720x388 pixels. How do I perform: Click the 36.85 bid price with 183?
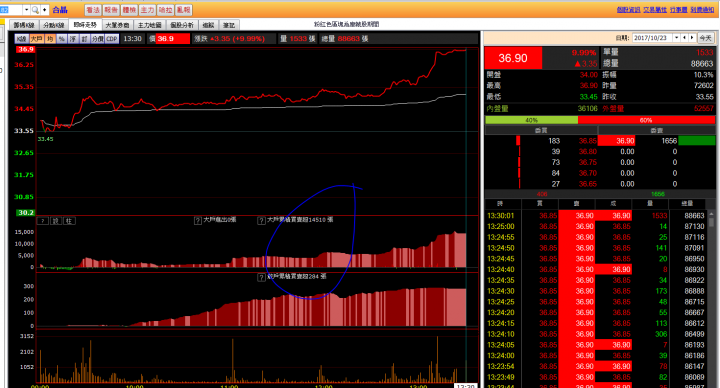tap(587, 141)
